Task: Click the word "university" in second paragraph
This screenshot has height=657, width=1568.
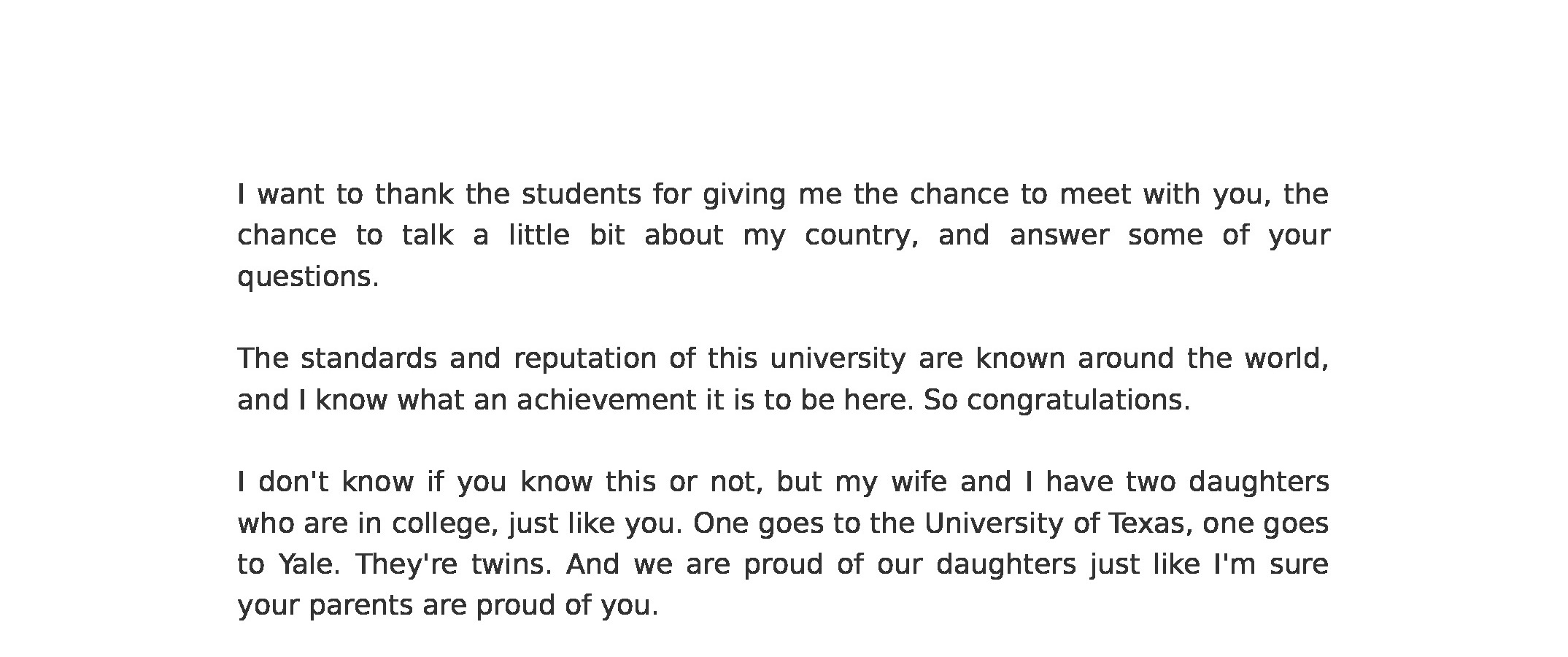Action: click(x=838, y=358)
